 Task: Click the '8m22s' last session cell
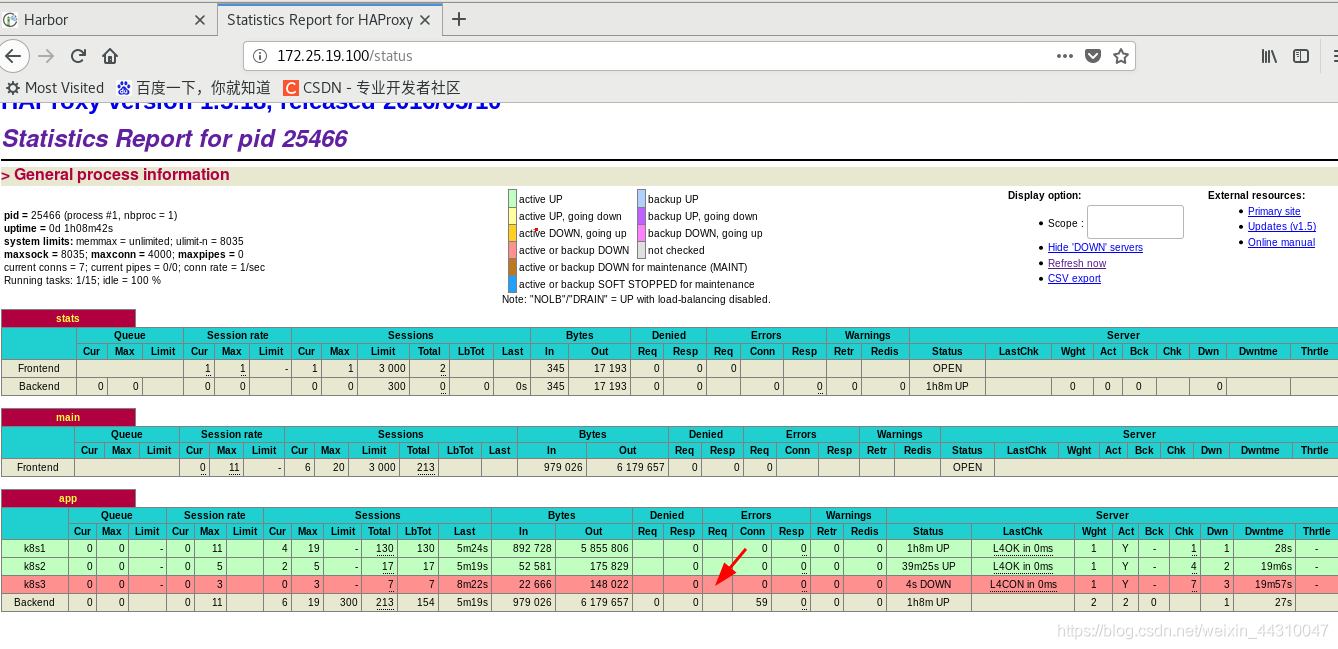(464, 584)
